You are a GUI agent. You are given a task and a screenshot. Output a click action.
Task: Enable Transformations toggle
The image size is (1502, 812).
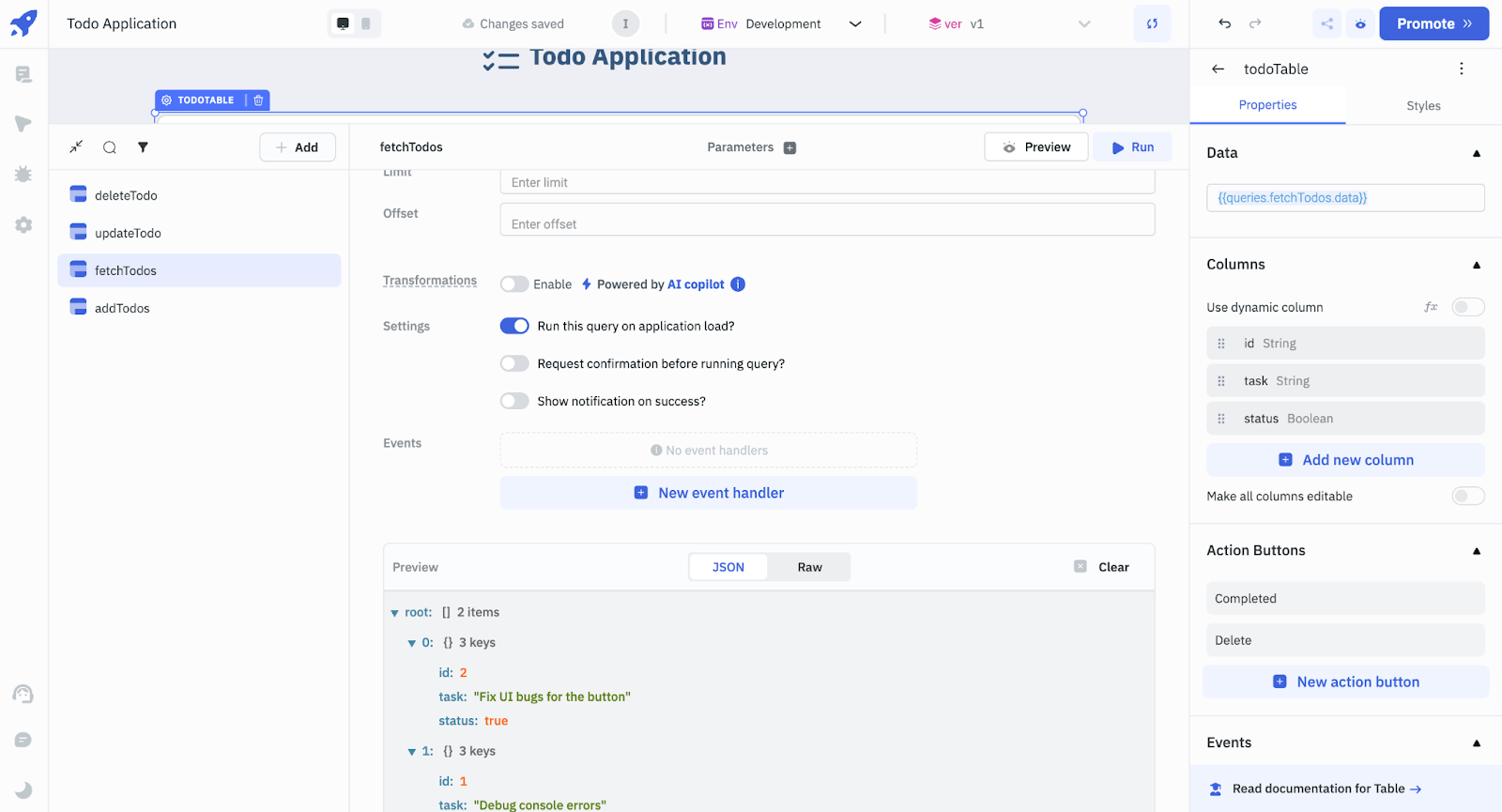[x=514, y=284]
